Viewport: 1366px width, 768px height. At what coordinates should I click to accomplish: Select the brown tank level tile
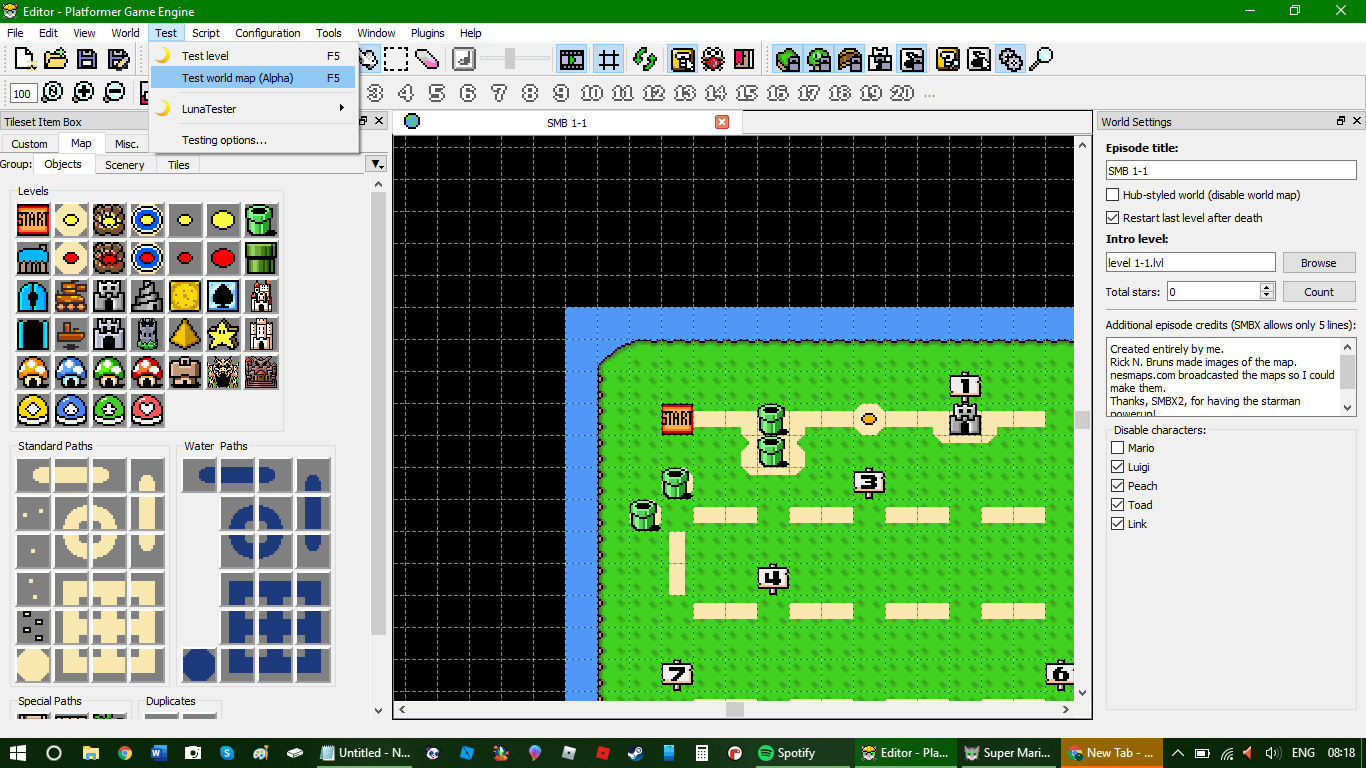[71, 296]
